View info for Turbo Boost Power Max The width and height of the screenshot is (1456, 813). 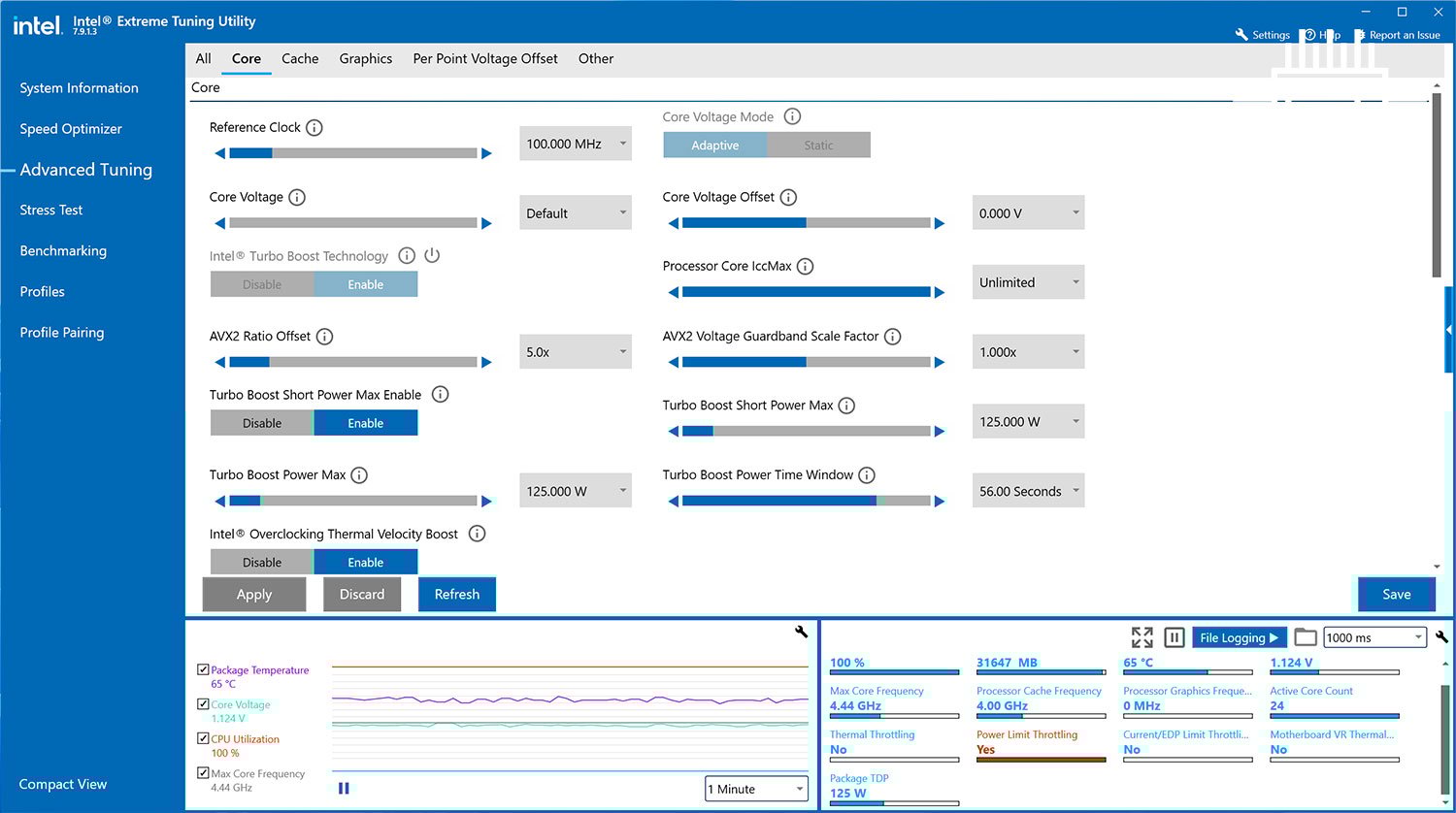(359, 475)
